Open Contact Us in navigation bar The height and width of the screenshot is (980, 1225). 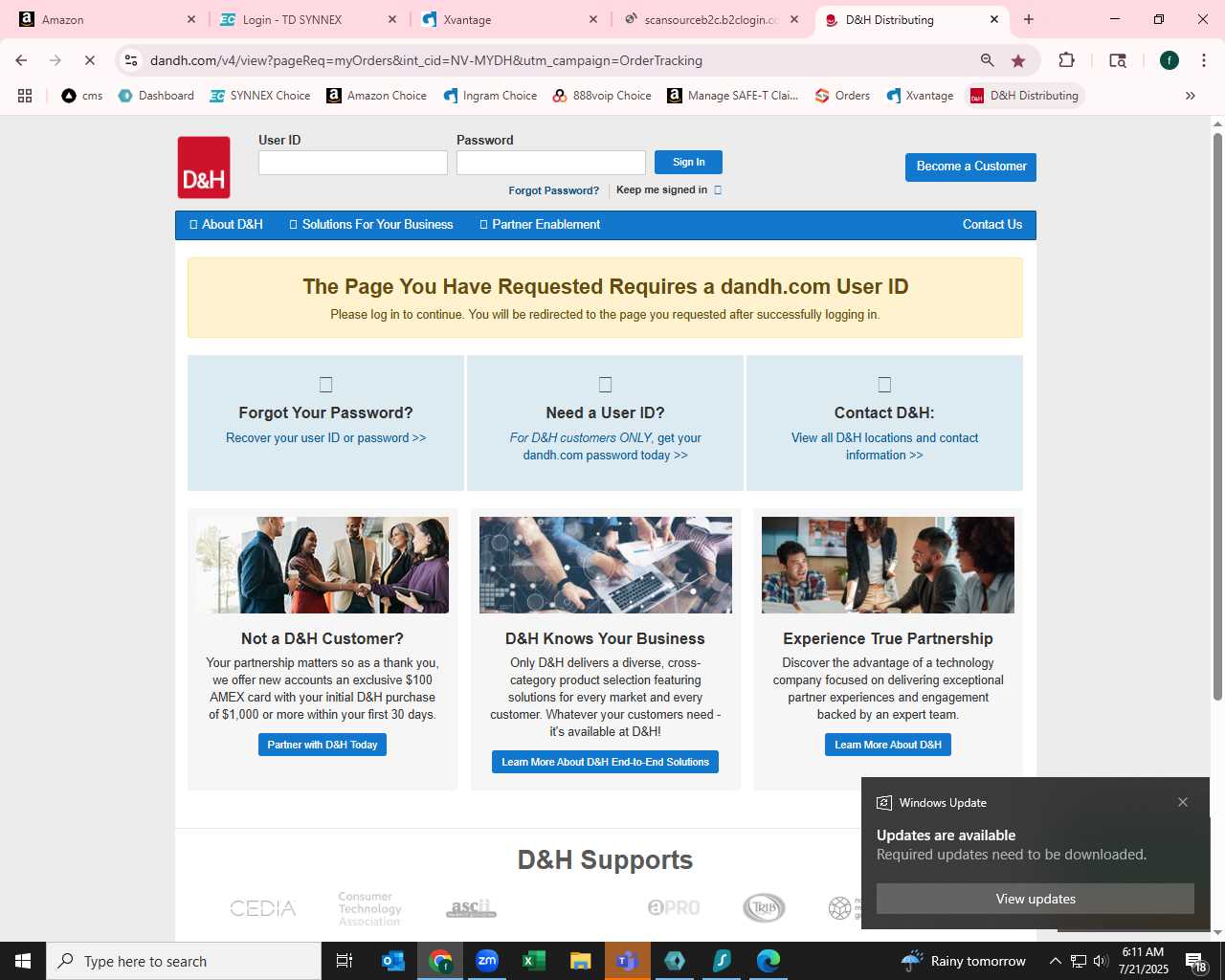[x=992, y=225]
